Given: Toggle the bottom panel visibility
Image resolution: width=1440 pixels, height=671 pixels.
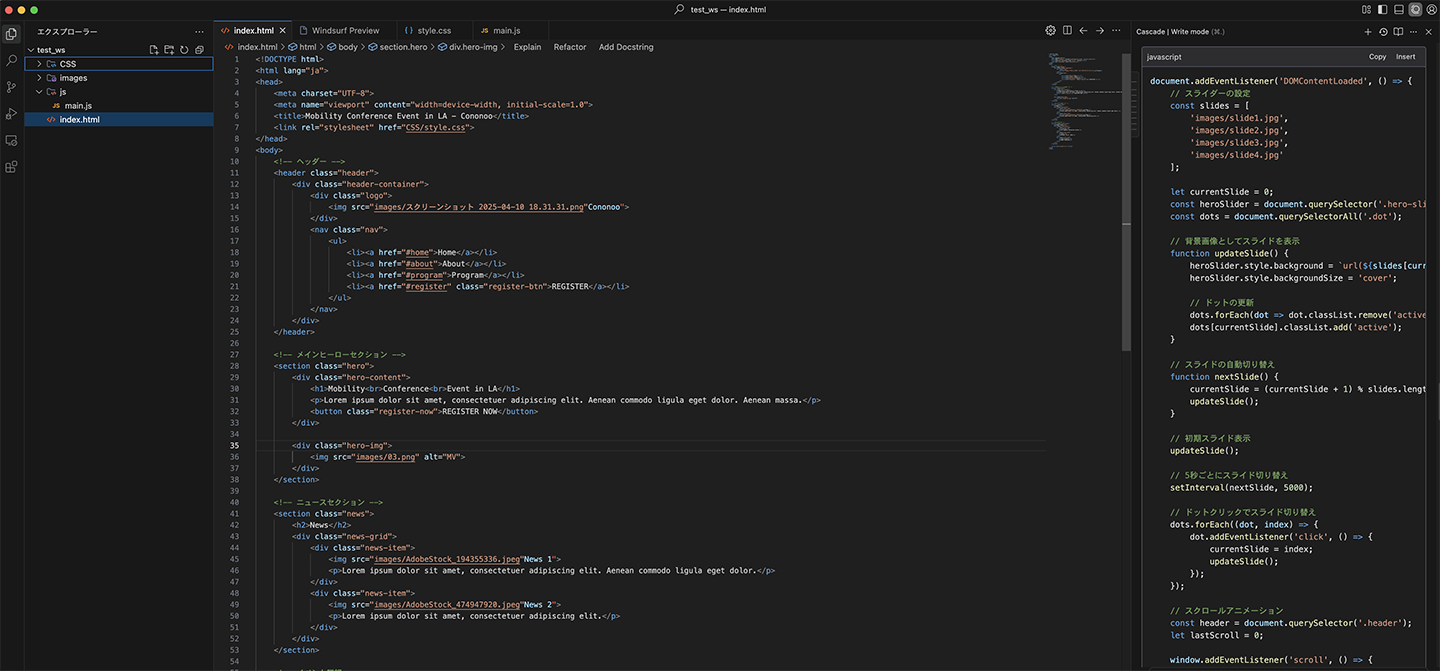Looking at the screenshot, I should pyautogui.click(x=1398, y=9).
